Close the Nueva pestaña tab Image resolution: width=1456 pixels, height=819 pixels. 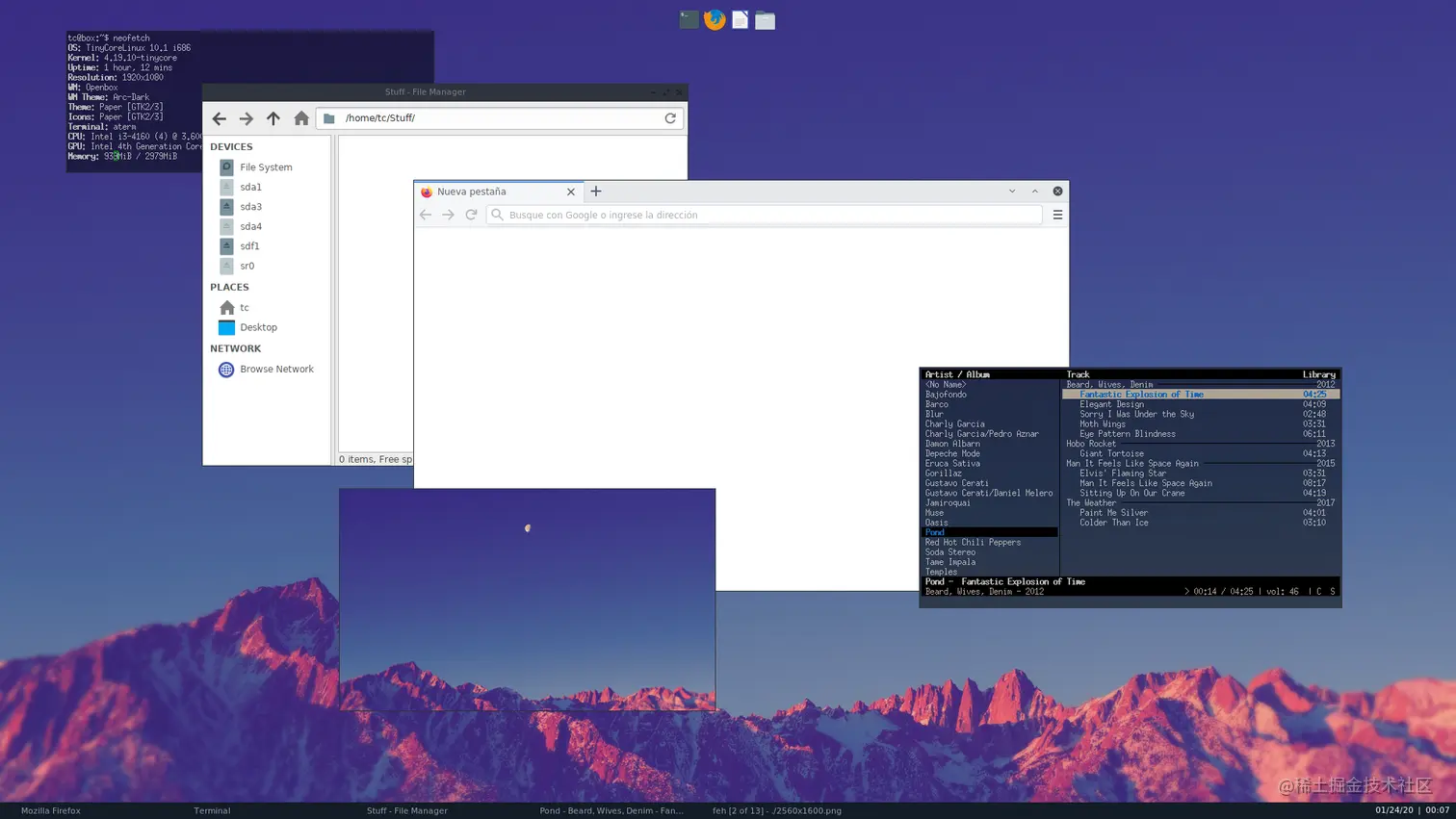tap(571, 192)
